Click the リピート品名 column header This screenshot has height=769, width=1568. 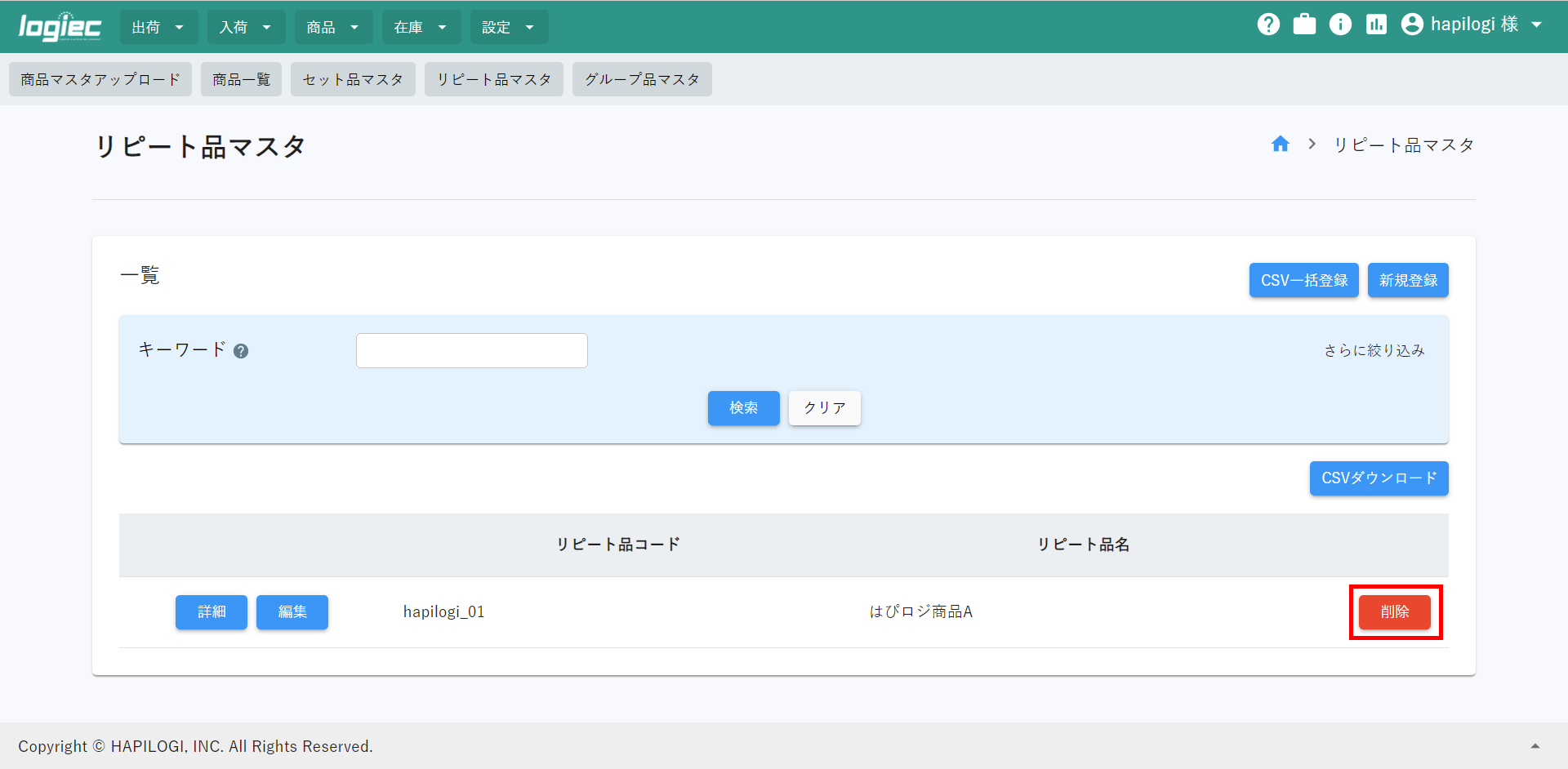click(1083, 545)
